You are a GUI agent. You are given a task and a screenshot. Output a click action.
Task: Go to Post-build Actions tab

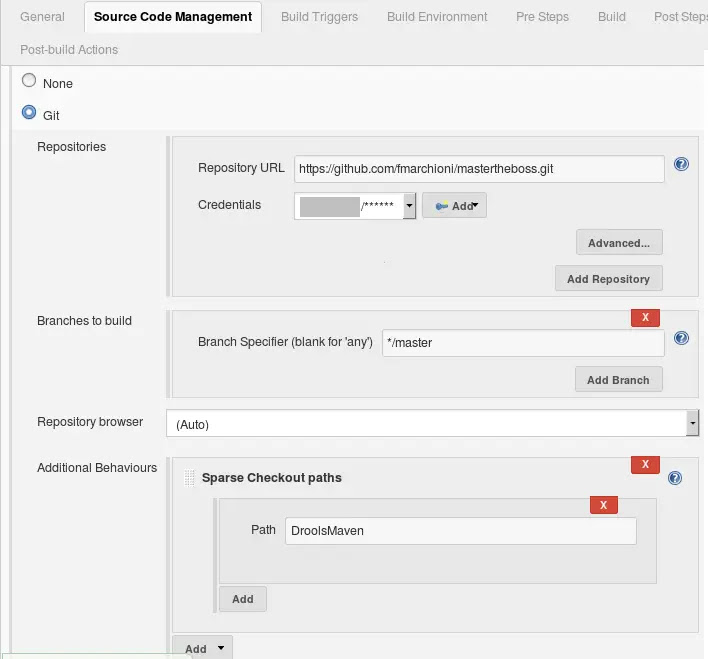[x=69, y=50]
